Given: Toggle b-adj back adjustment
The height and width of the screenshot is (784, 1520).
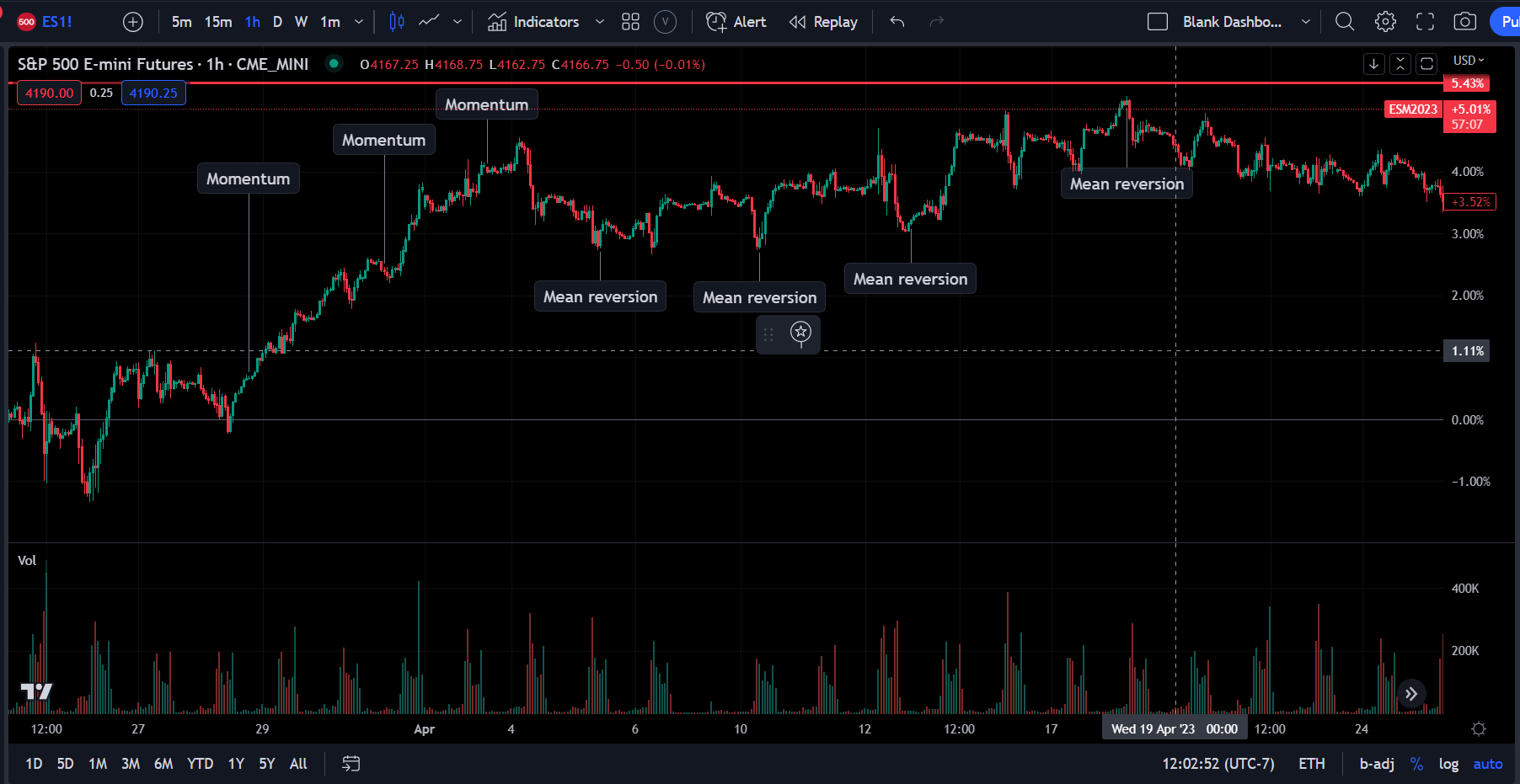Looking at the screenshot, I should (x=1377, y=764).
